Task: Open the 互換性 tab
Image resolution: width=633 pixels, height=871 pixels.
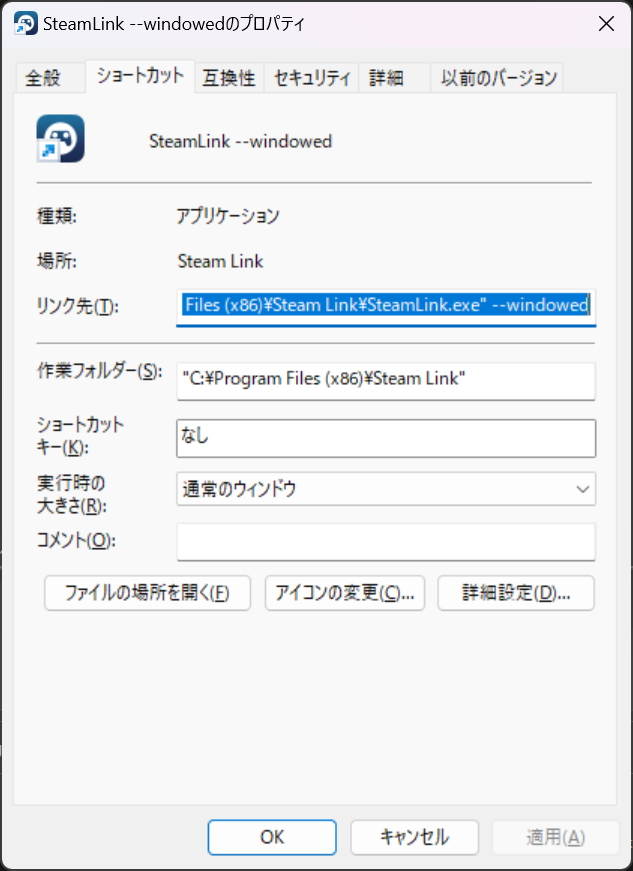Action: (x=229, y=78)
